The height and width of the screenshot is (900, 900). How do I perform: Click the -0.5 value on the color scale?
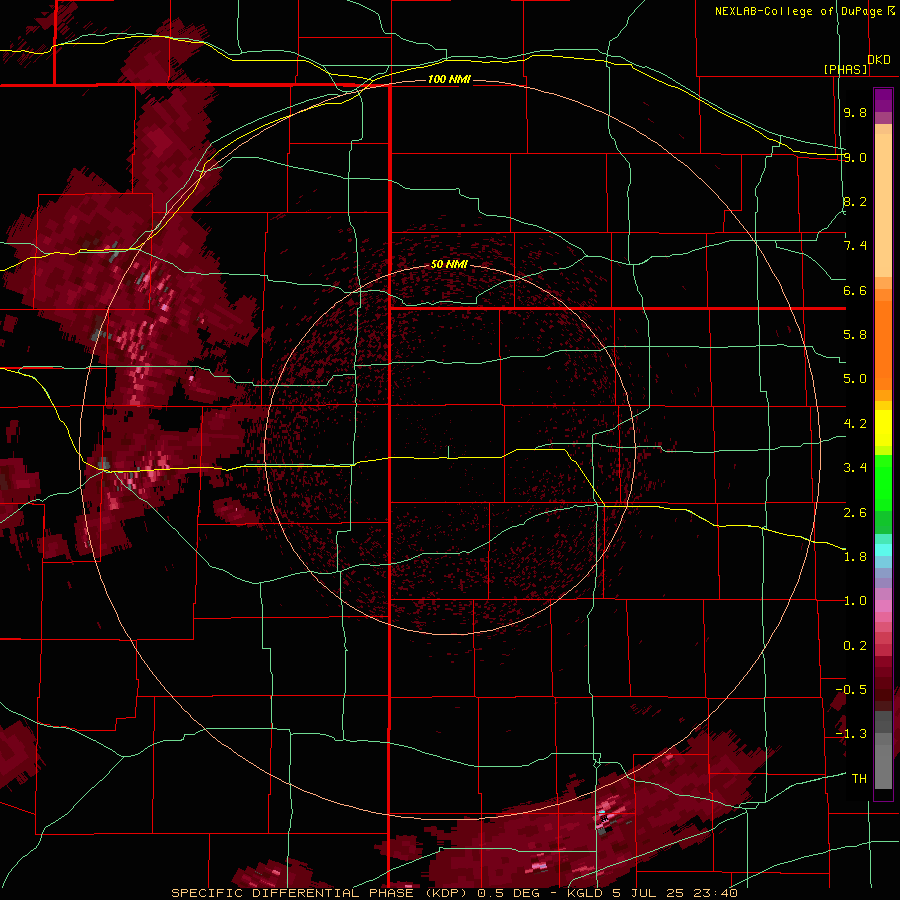tap(851, 690)
